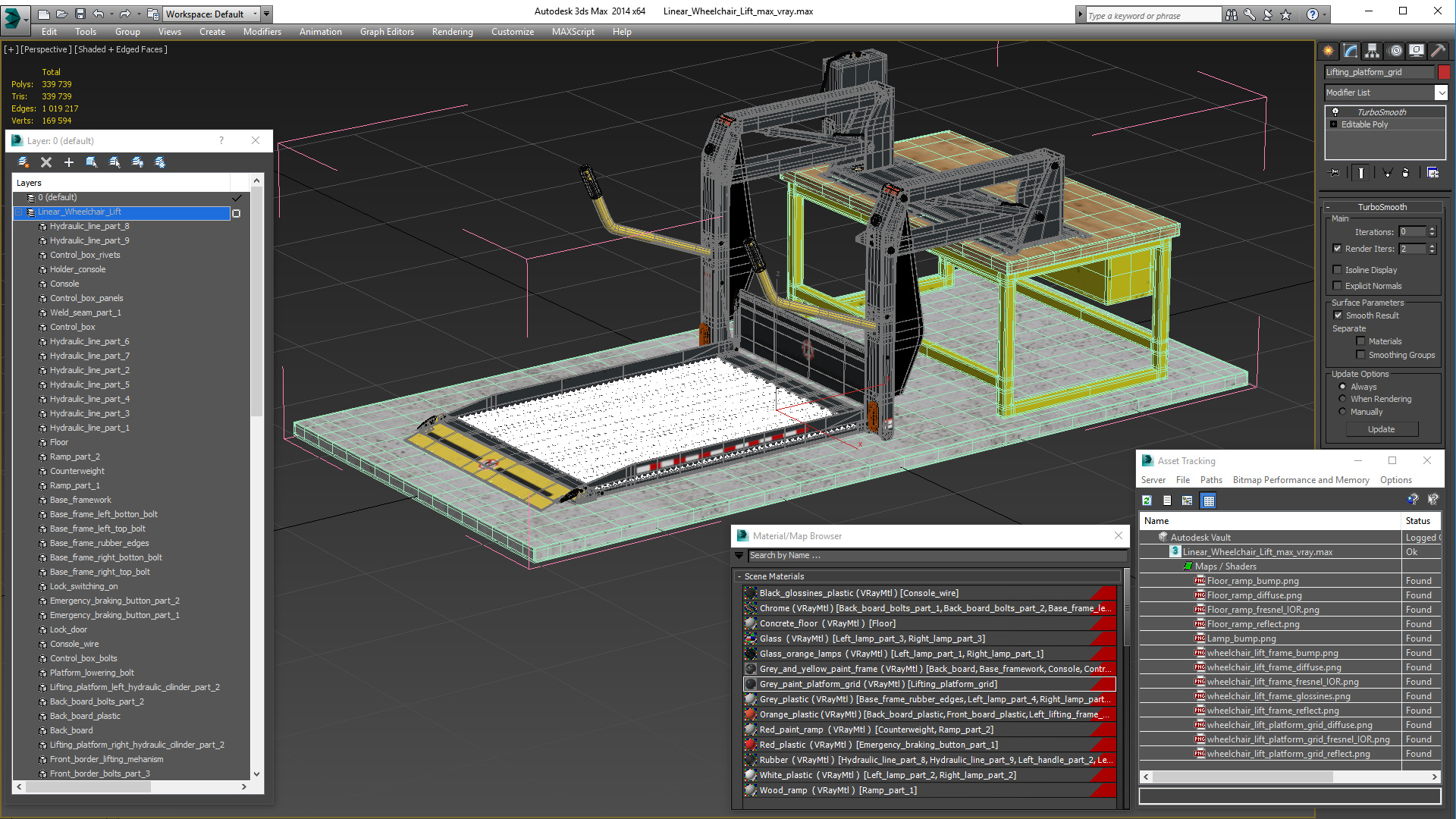Click the Status column header
Image resolution: width=1456 pixels, height=819 pixels.
point(1420,521)
